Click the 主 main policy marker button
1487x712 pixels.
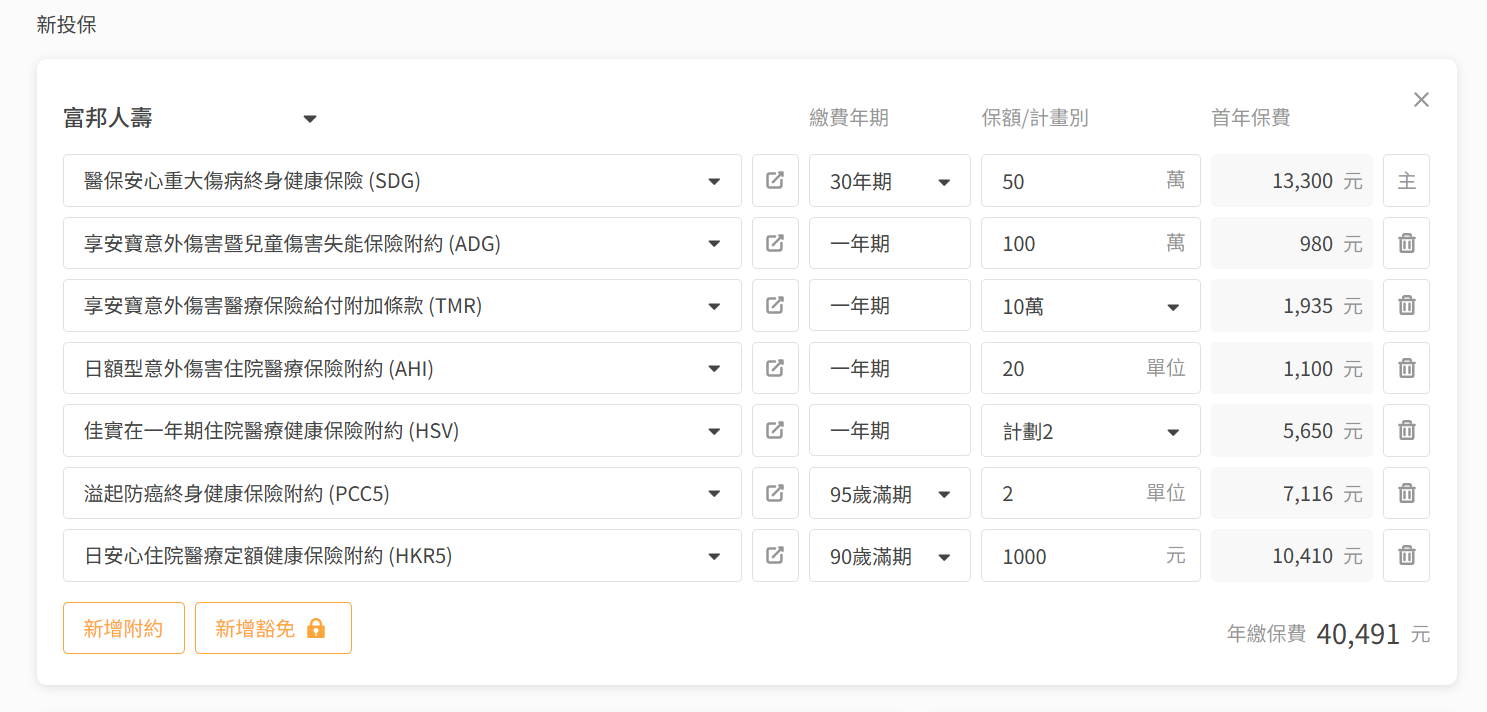(x=1406, y=181)
